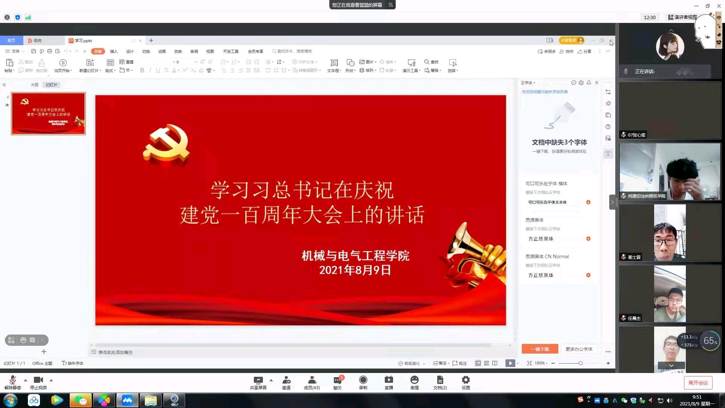Open adjust-settings icon atop right sidebar strip
The width and height of the screenshot is (725, 408).
tap(608, 92)
